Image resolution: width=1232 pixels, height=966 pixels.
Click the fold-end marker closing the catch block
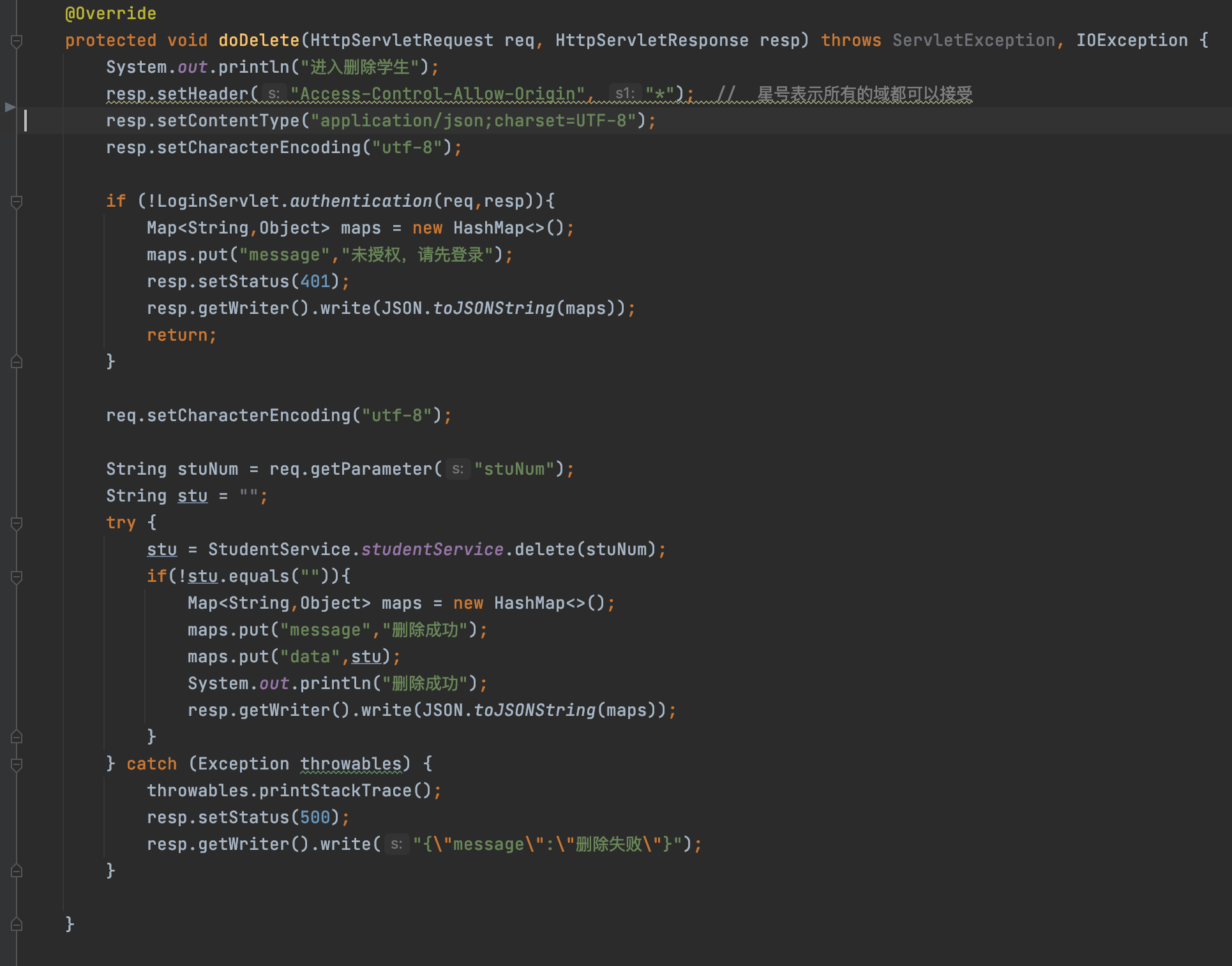(x=17, y=871)
